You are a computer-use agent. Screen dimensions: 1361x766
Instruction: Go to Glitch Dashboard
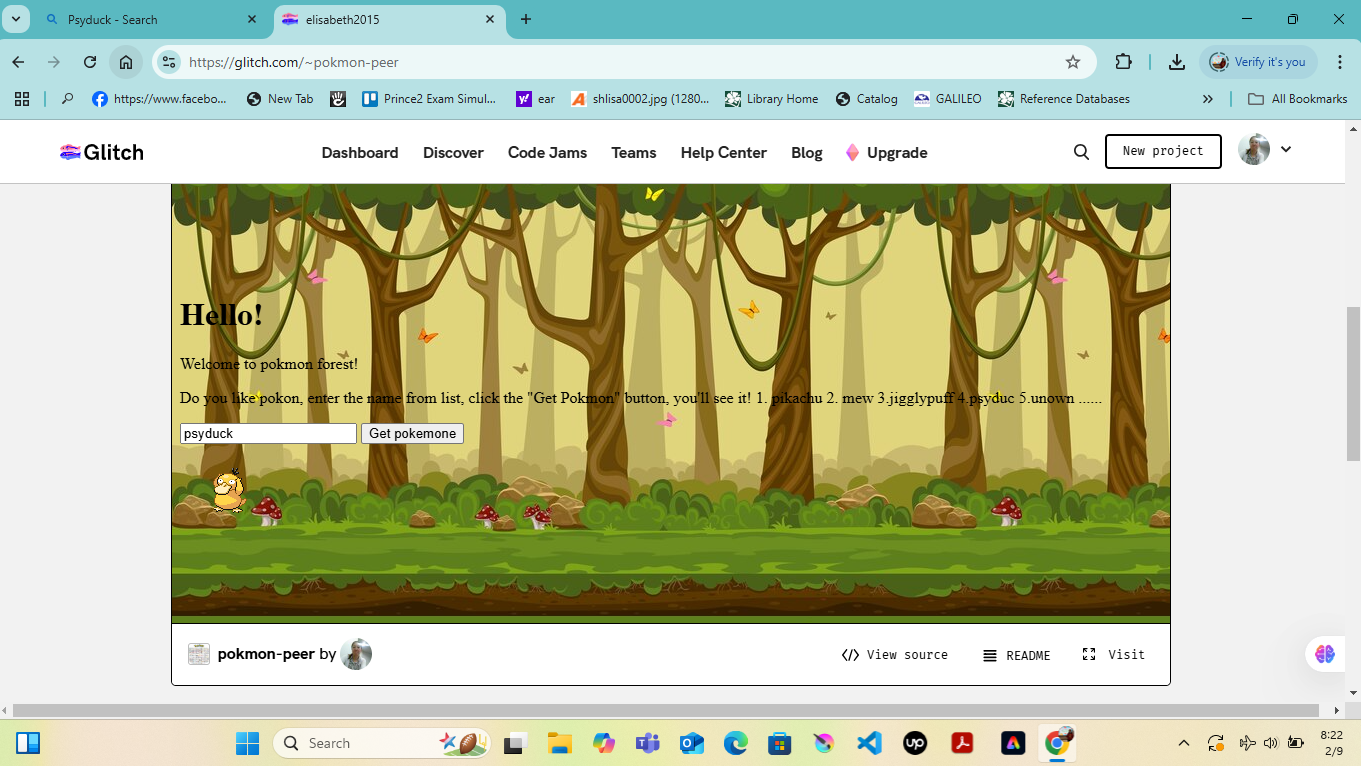[x=360, y=152]
